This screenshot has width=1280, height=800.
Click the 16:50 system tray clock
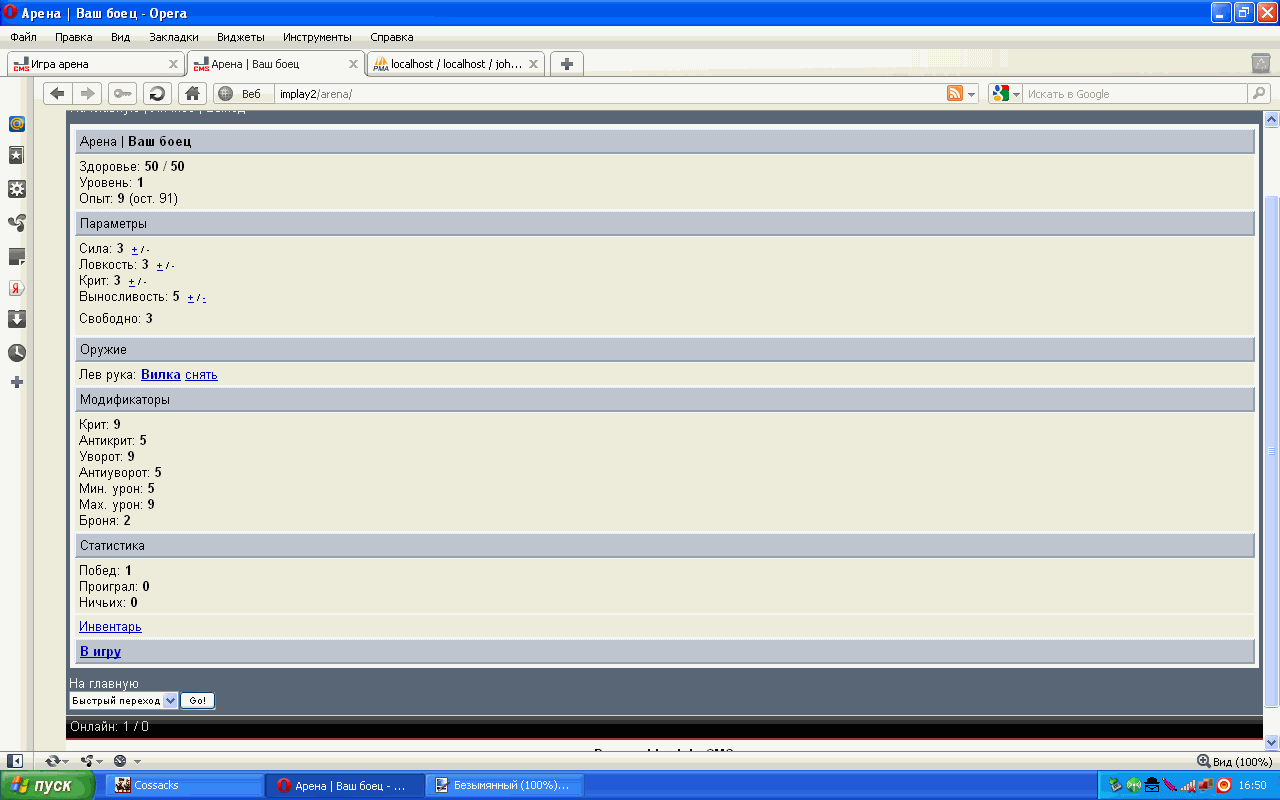click(1253, 786)
